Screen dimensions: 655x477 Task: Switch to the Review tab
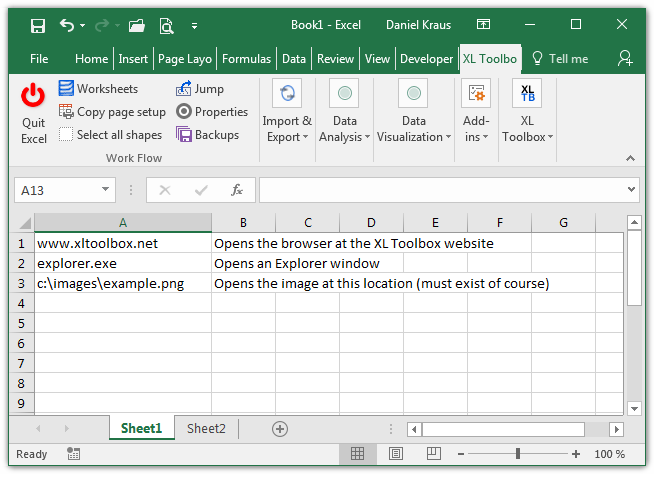tap(335, 59)
